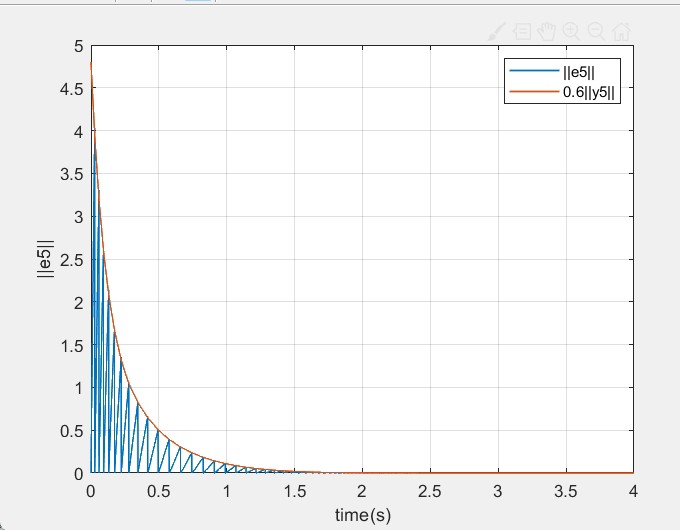
Task: Click the x-axis tick label 4
Action: pos(633,491)
